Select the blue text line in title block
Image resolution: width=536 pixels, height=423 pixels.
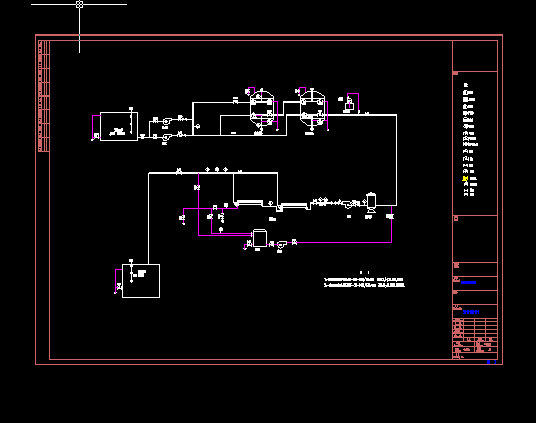468,282
